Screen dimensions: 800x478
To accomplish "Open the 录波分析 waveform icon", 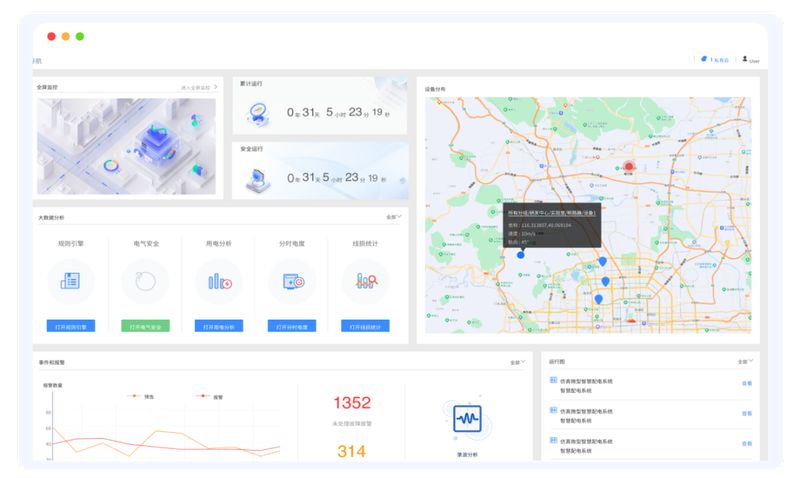I will [466, 419].
